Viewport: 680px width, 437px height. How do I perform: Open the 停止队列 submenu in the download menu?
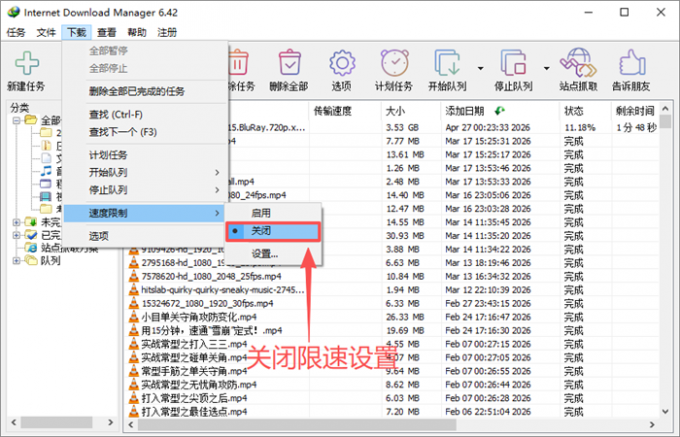[x=144, y=190]
